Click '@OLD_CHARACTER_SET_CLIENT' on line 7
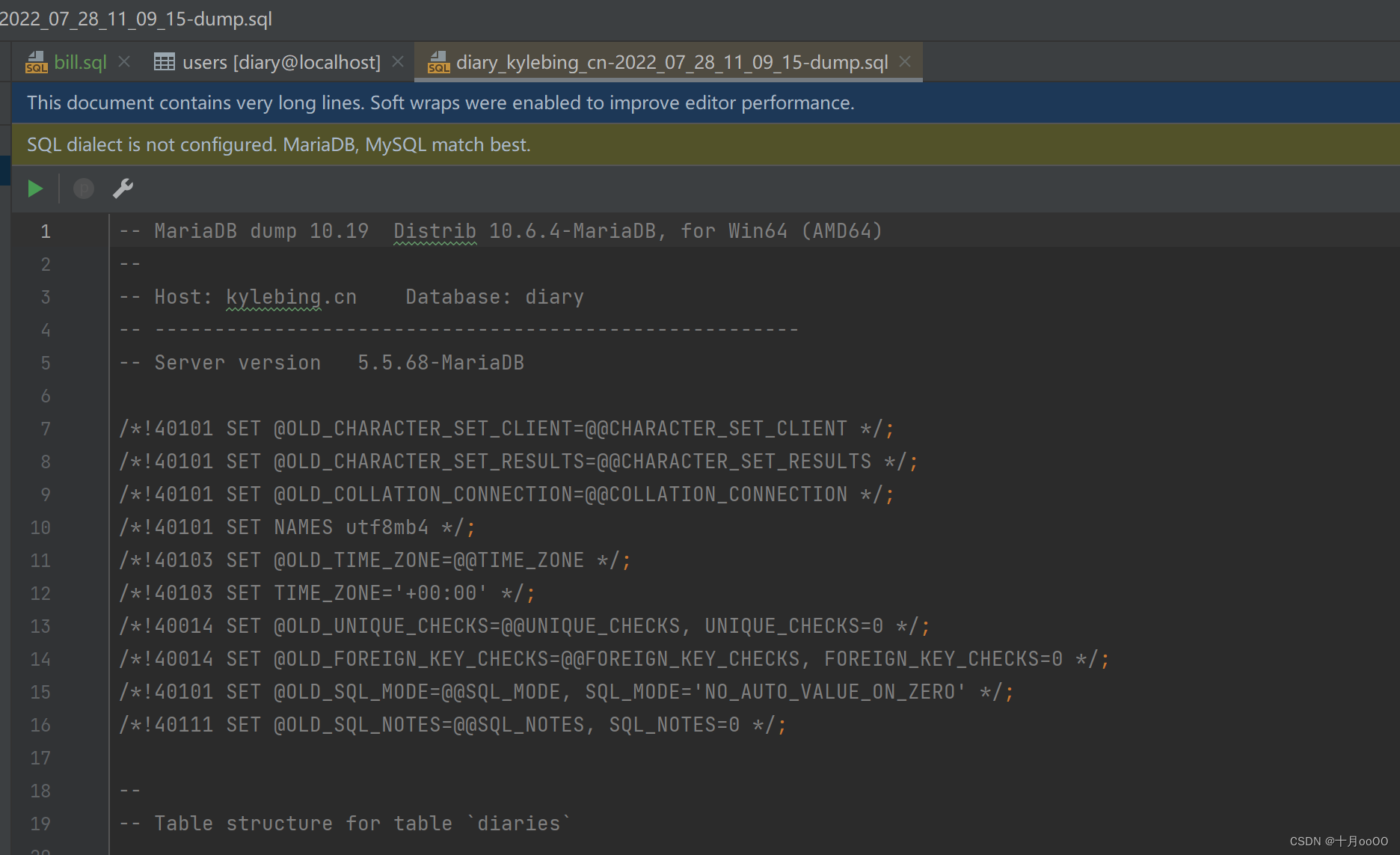This screenshot has width=1400, height=855. (x=423, y=429)
